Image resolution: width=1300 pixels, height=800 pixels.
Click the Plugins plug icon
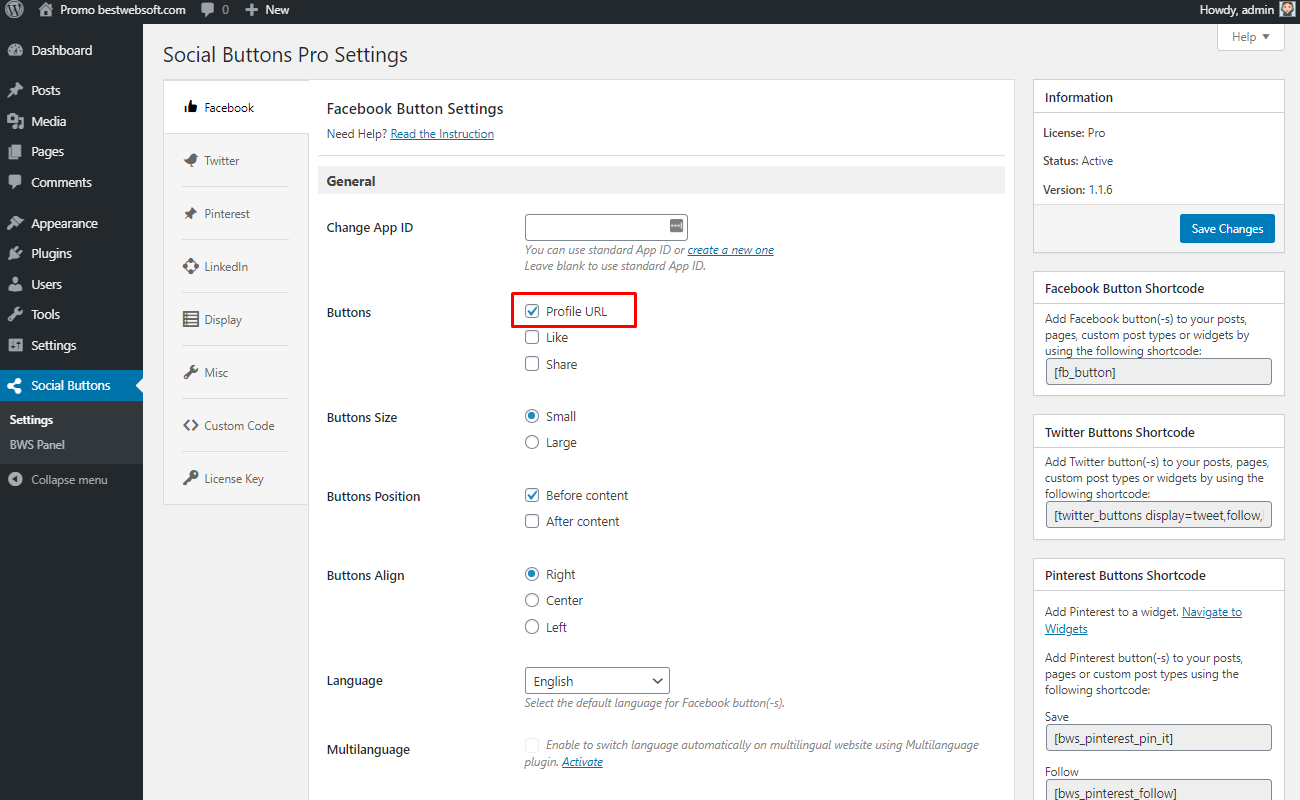click(15, 253)
